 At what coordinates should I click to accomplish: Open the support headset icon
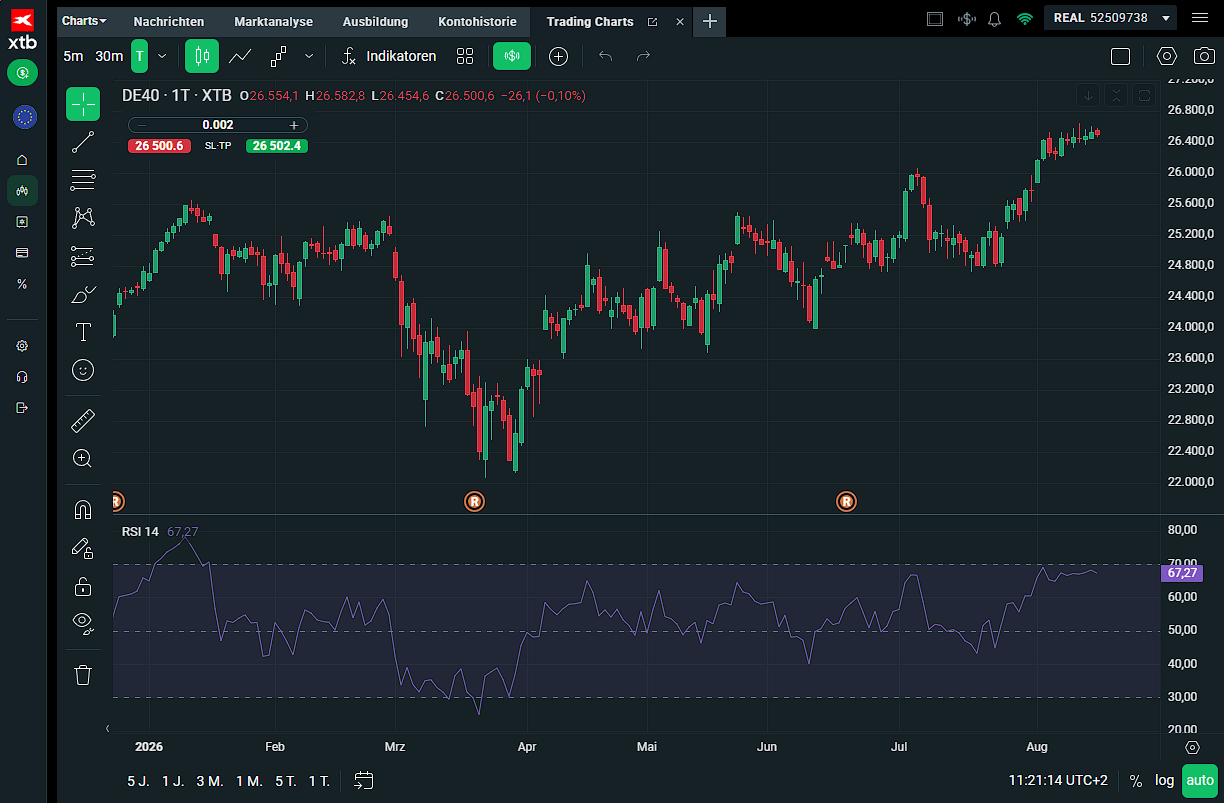tap(22, 377)
